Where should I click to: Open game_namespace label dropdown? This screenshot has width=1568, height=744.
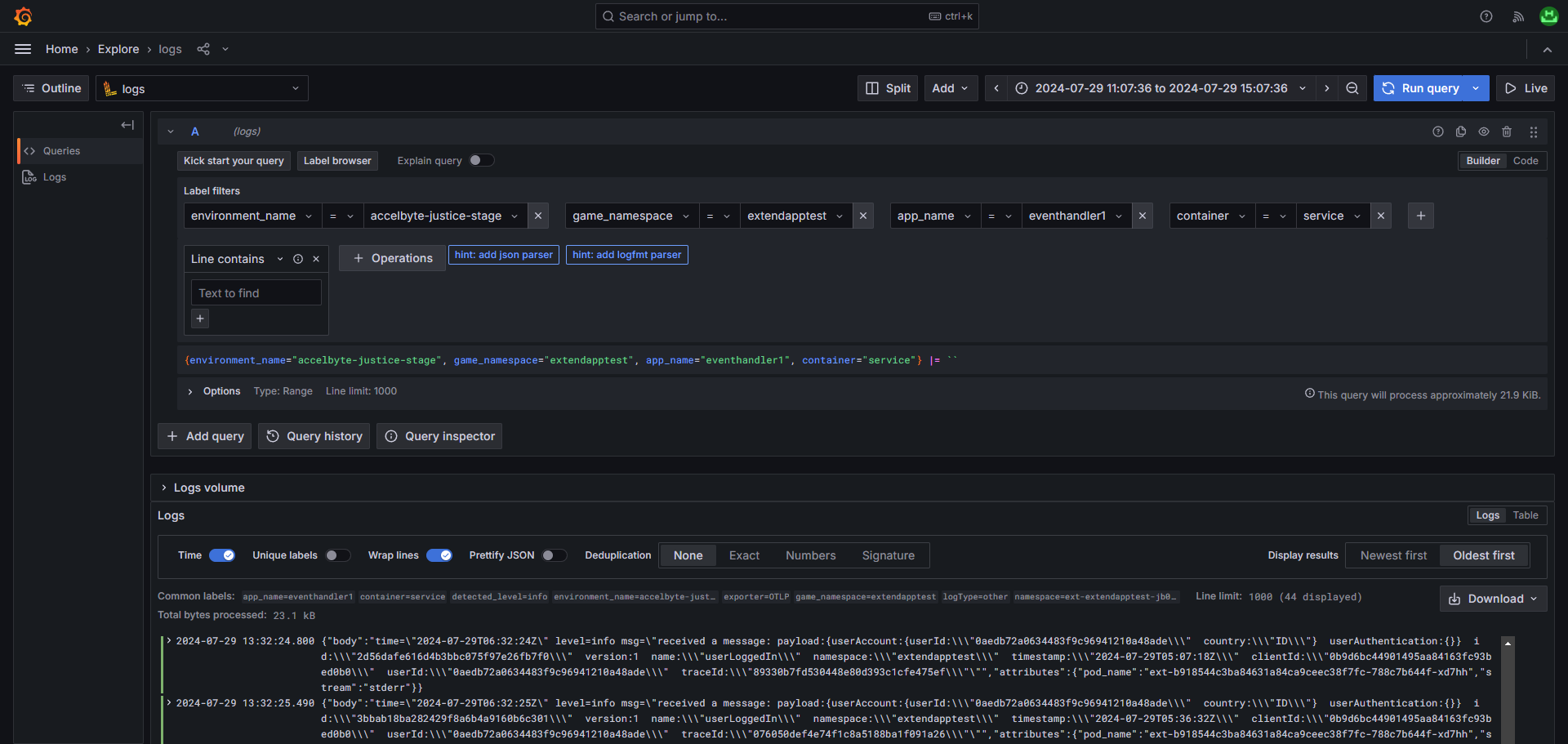click(632, 216)
